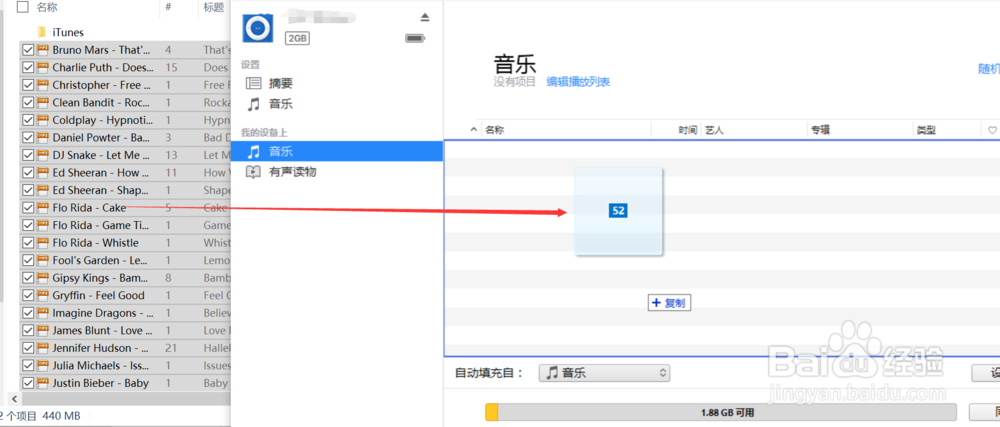Click file icon of Justin Bieber - Baby

pos(43,383)
